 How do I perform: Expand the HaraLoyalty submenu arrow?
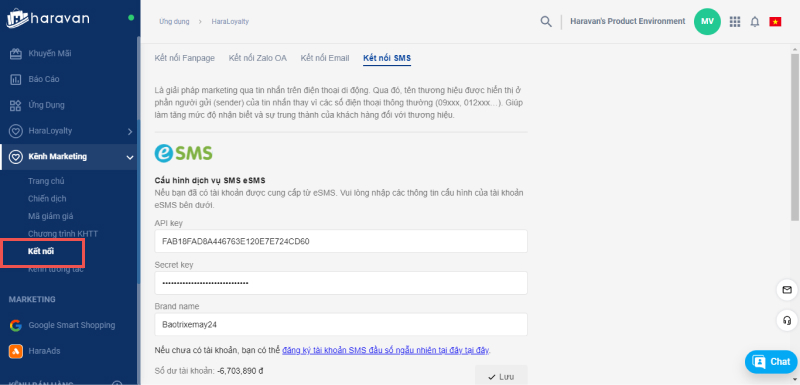[x=130, y=132]
